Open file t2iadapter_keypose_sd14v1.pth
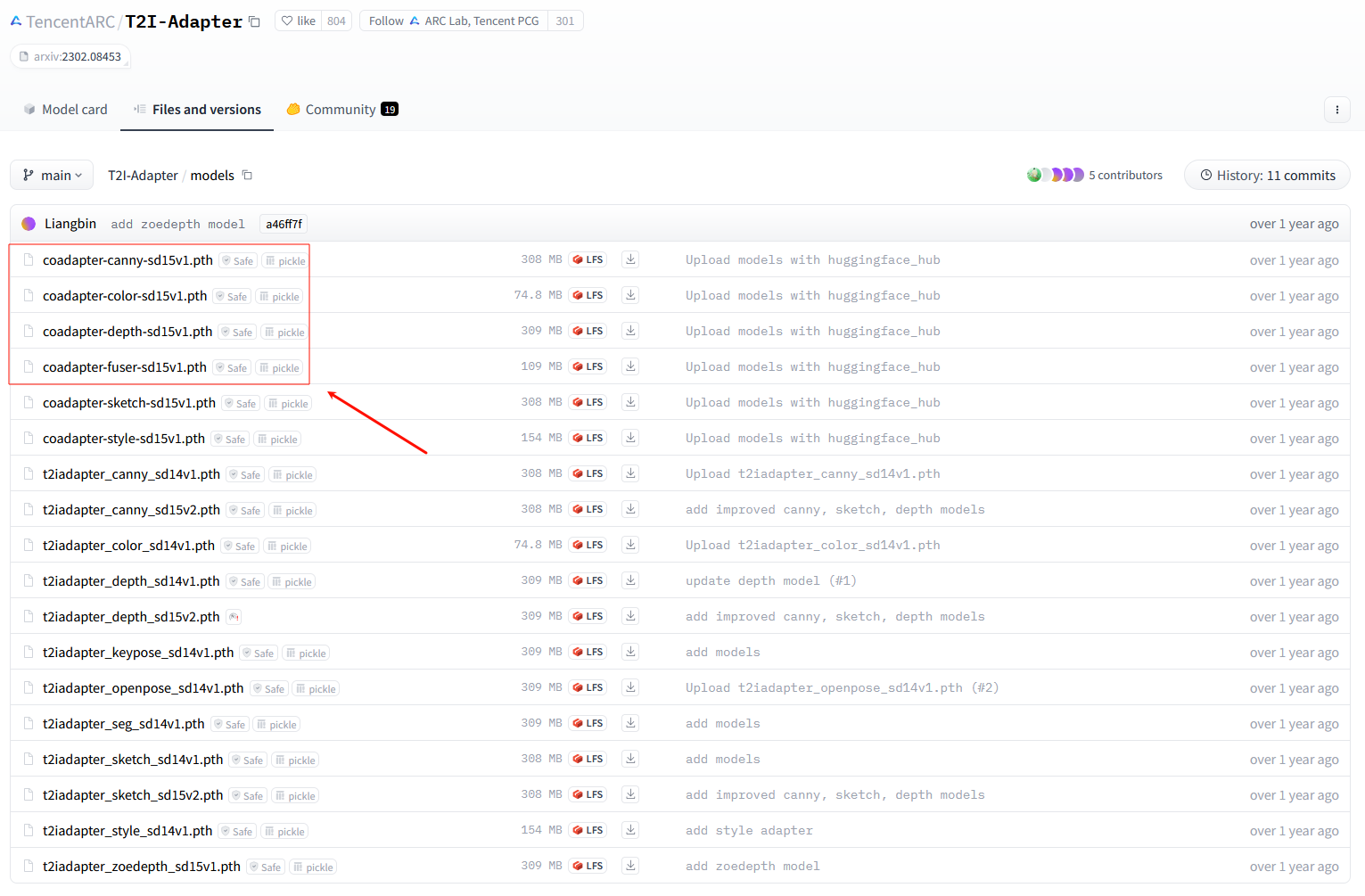The image size is (1365, 896). pyautogui.click(x=138, y=653)
